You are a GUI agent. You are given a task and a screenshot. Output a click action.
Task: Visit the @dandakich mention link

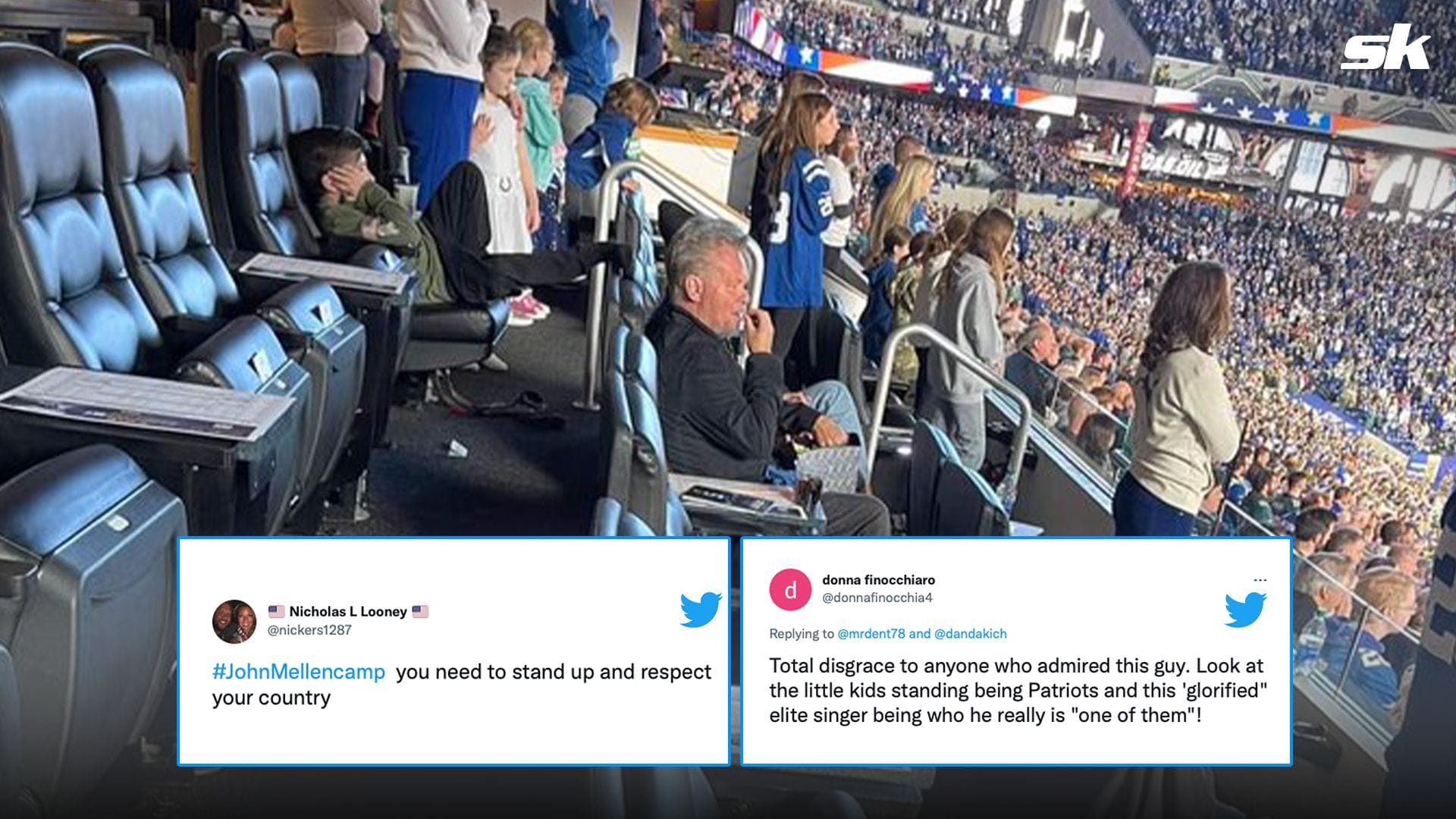pyautogui.click(x=970, y=633)
